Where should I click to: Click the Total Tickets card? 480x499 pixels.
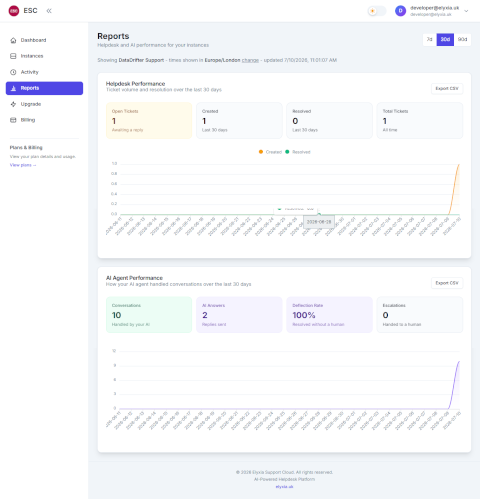(x=420, y=121)
